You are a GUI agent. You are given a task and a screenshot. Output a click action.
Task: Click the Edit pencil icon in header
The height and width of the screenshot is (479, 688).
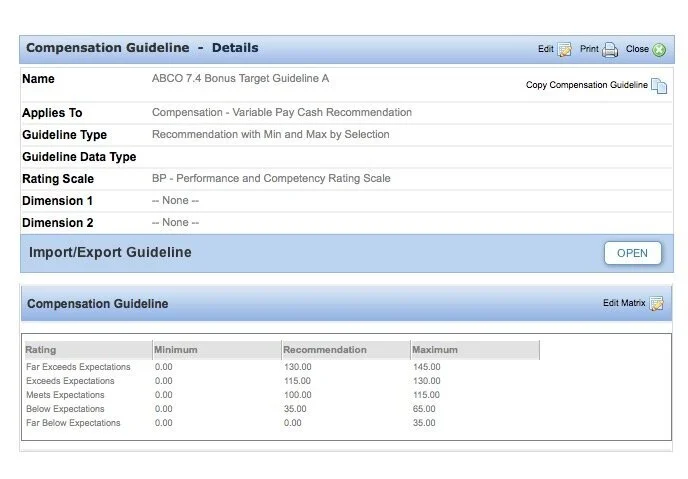(x=564, y=50)
